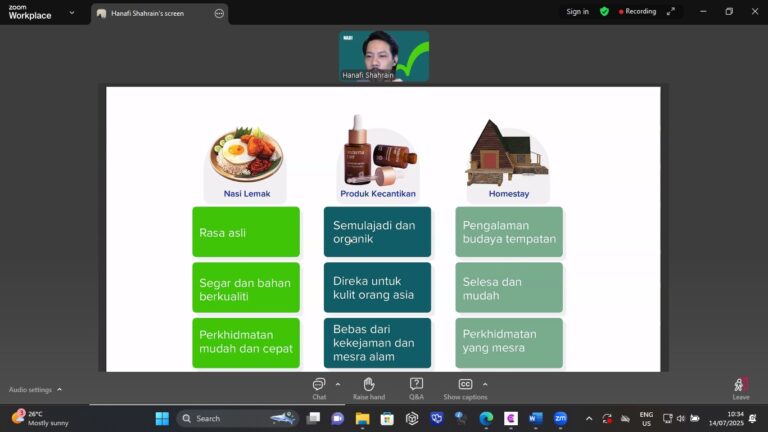
Task: Open Zoom from the Windows taskbar
Action: 560,418
